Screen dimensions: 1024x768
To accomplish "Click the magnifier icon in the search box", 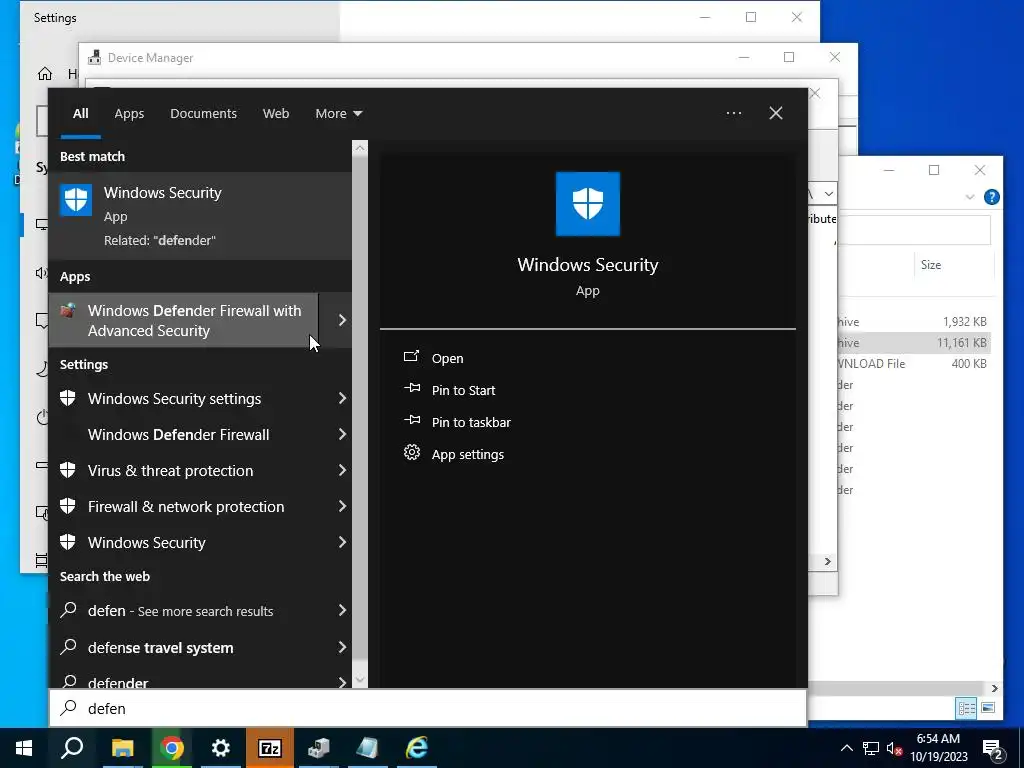I will pos(69,708).
